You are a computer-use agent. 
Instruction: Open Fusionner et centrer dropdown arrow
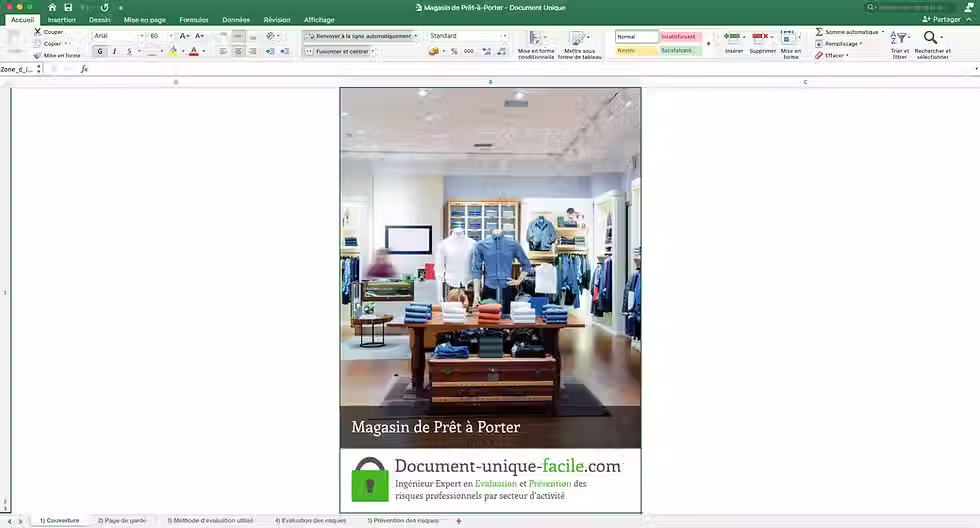[x=373, y=51]
